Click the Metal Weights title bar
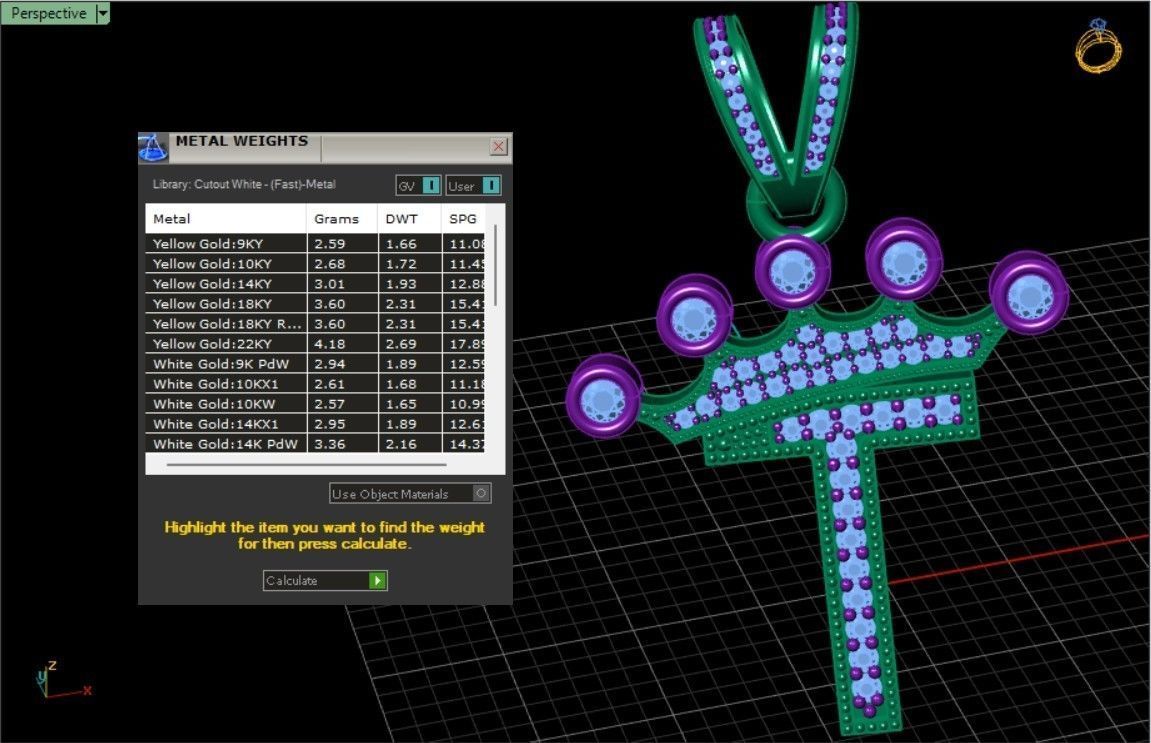 tap(325, 148)
